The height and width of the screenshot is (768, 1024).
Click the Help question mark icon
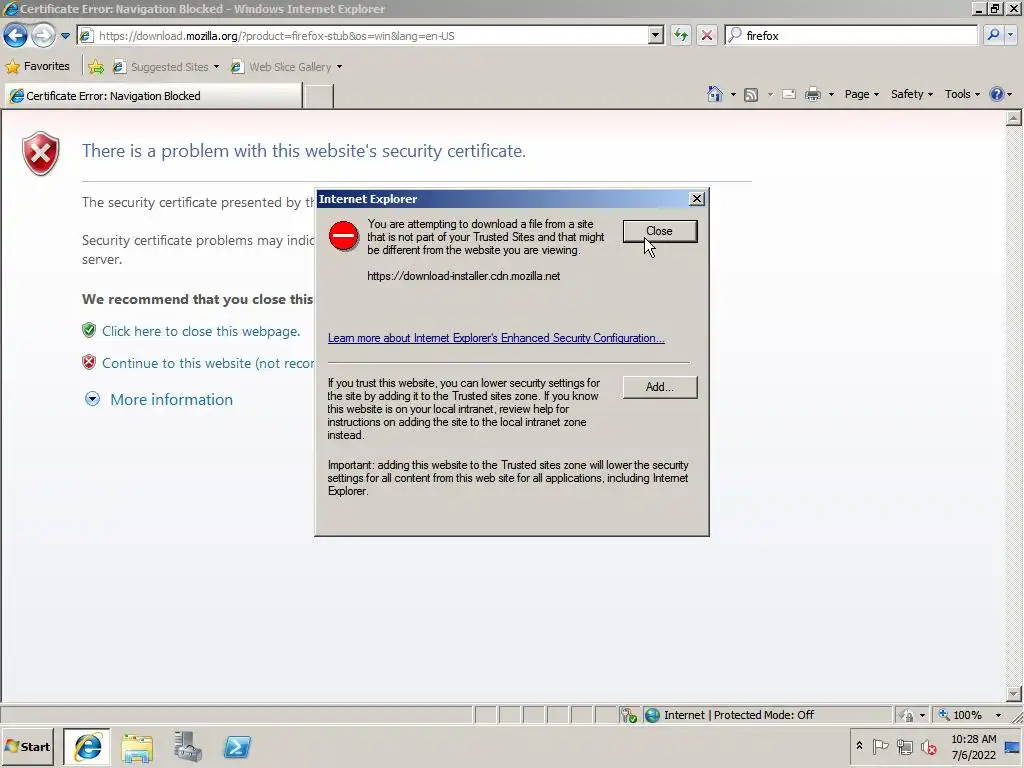coord(997,94)
